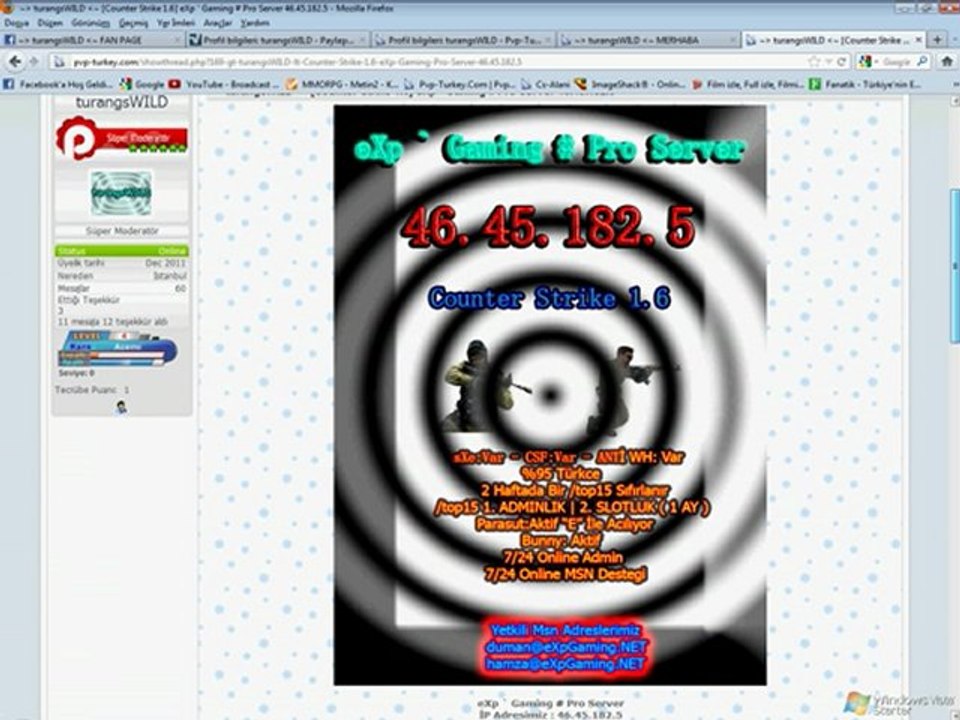960x720 pixels.
Task: Switch to the MERHABA tab
Action: [649, 40]
